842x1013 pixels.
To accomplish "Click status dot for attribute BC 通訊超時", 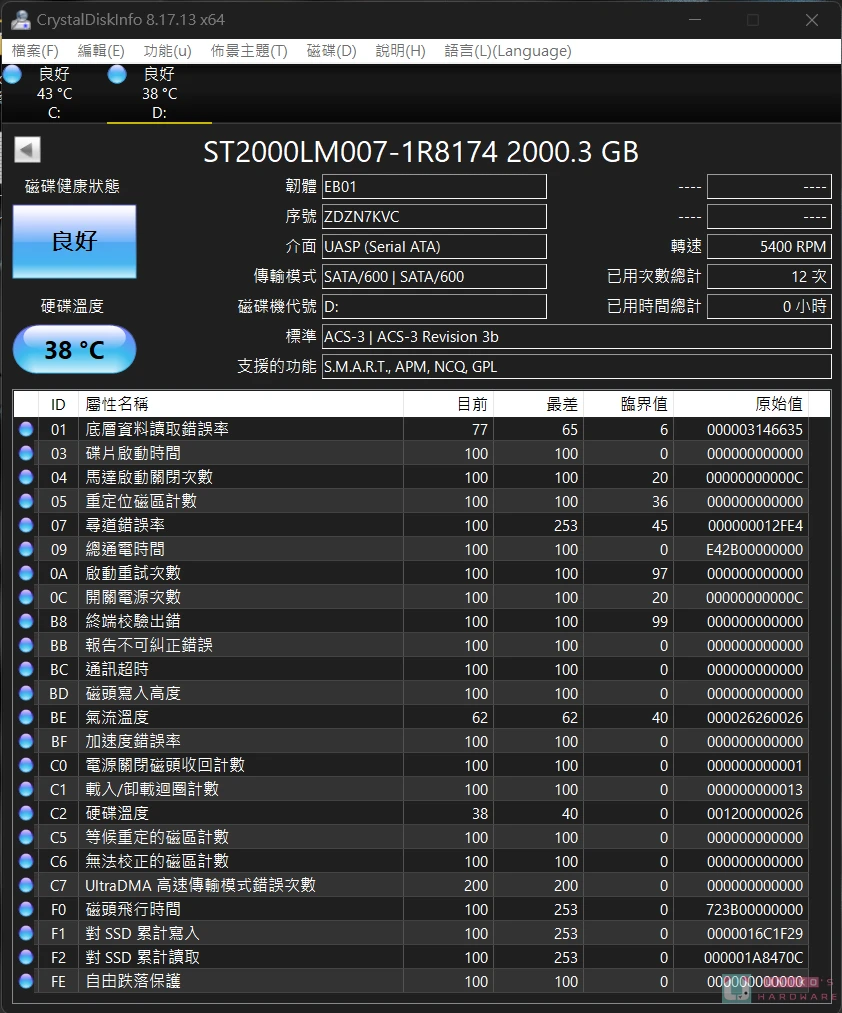I will (26, 669).
